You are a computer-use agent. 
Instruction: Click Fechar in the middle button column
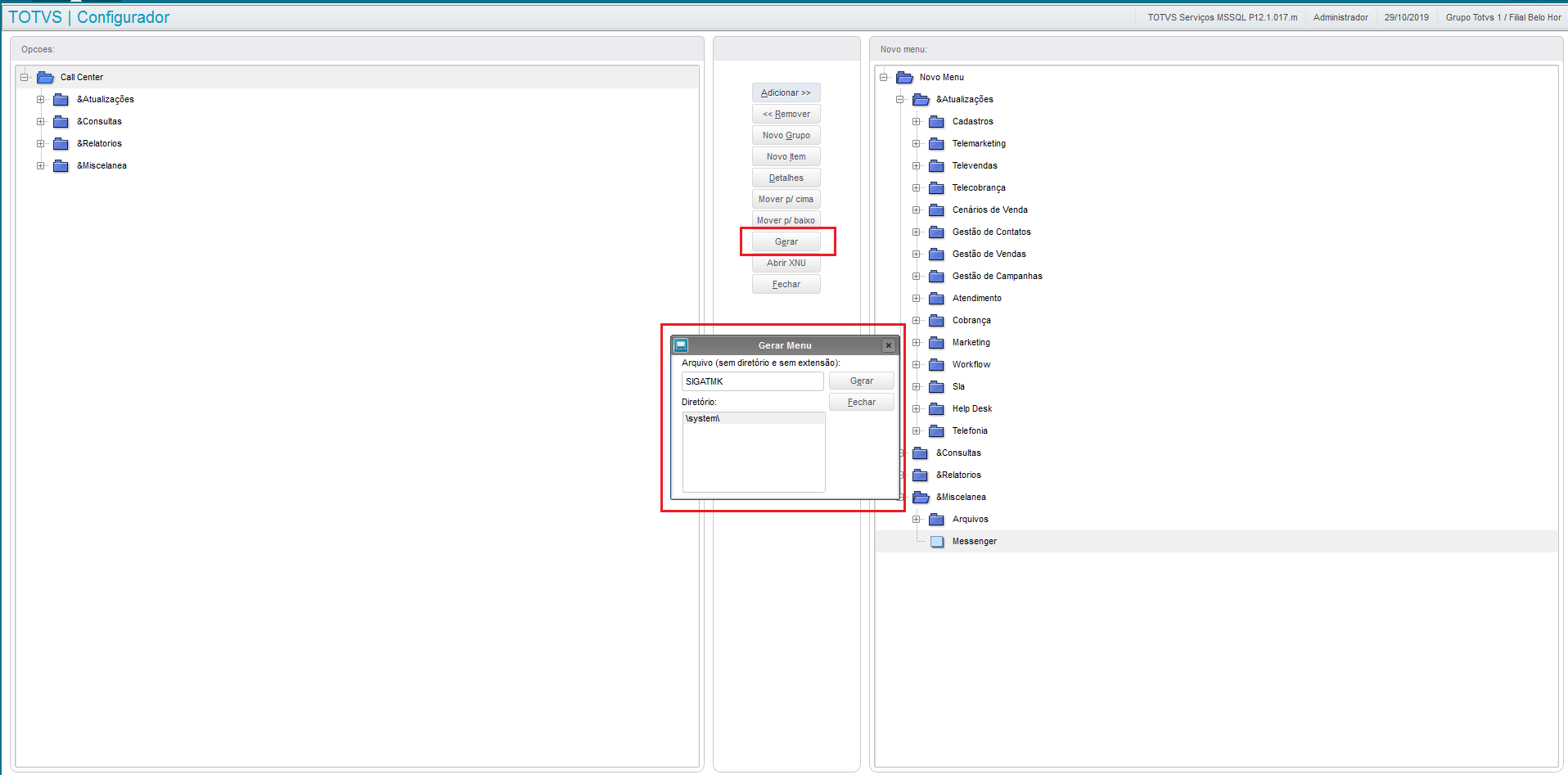pyautogui.click(x=786, y=284)
